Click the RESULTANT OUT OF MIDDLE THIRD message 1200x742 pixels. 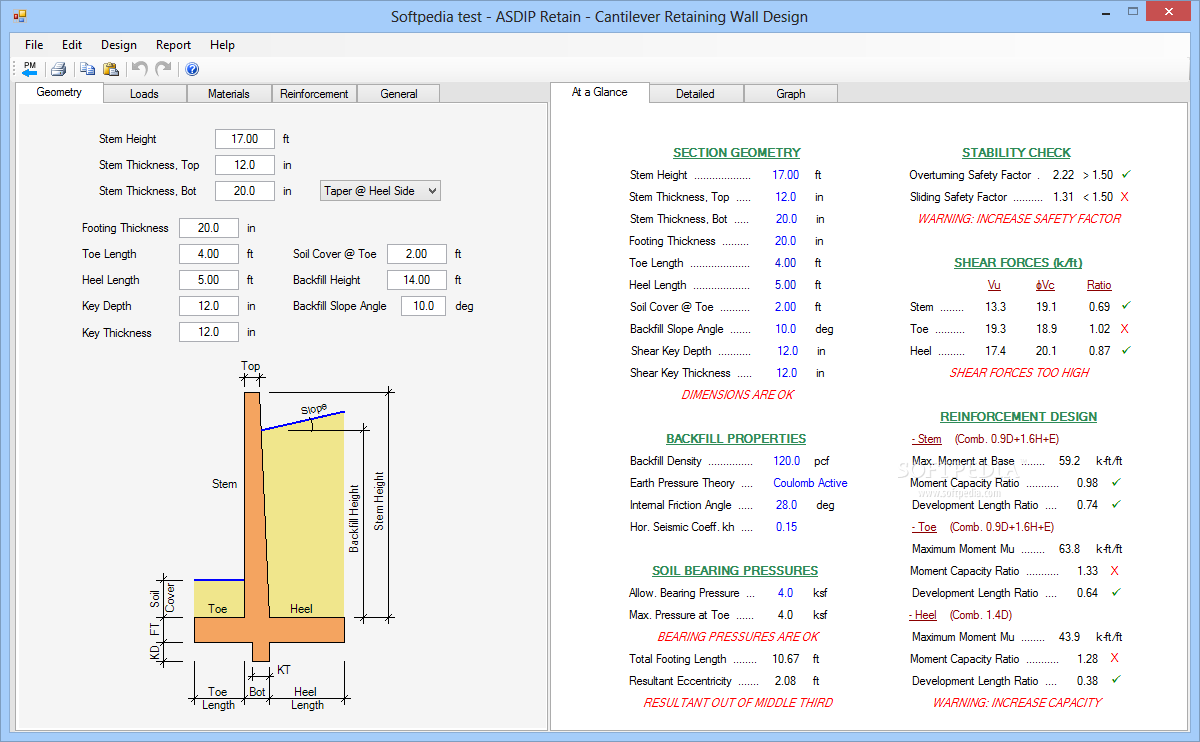pyautogui.click(x=738, y=703)
